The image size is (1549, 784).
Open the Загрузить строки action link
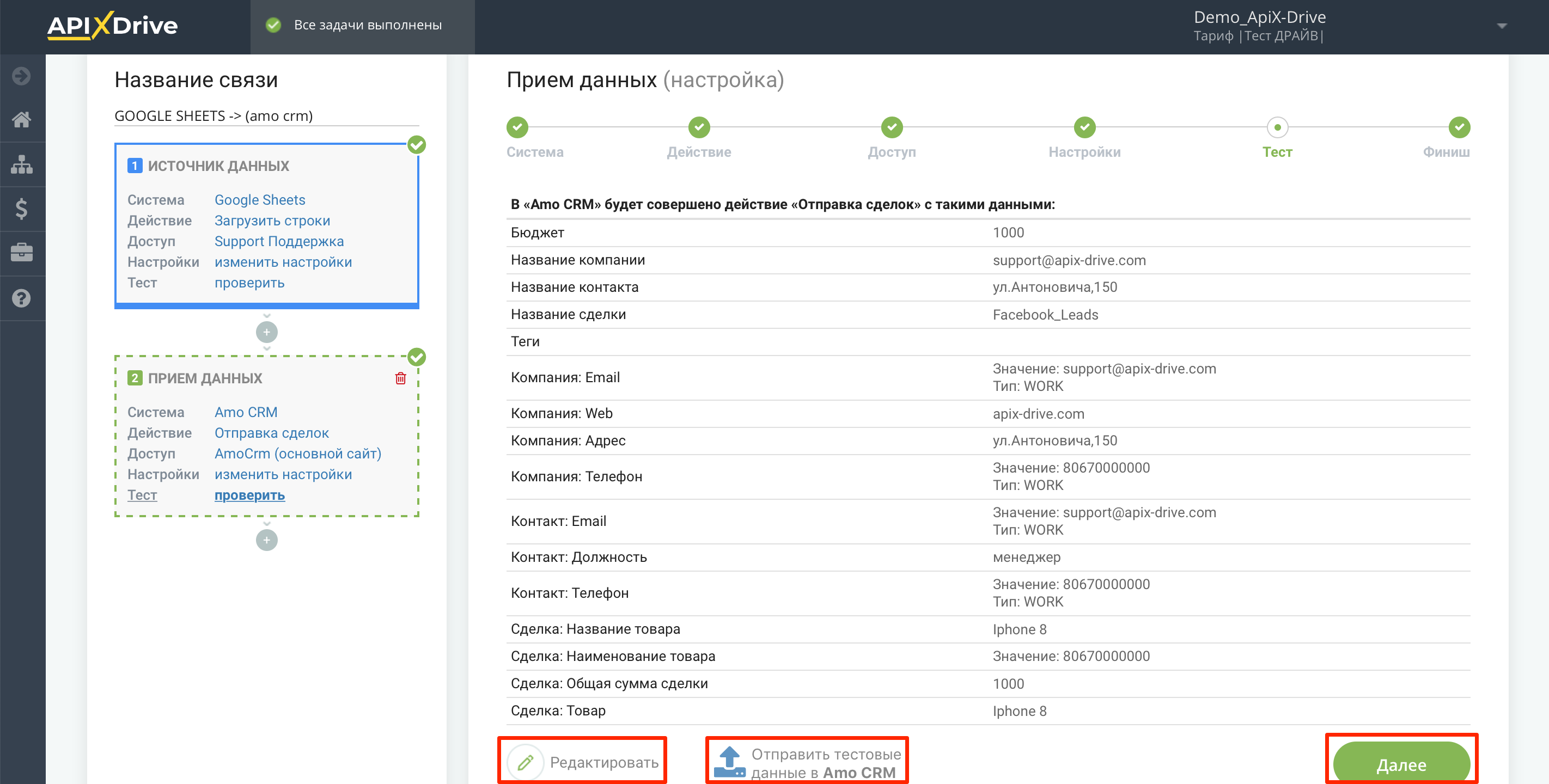point(272,220)
